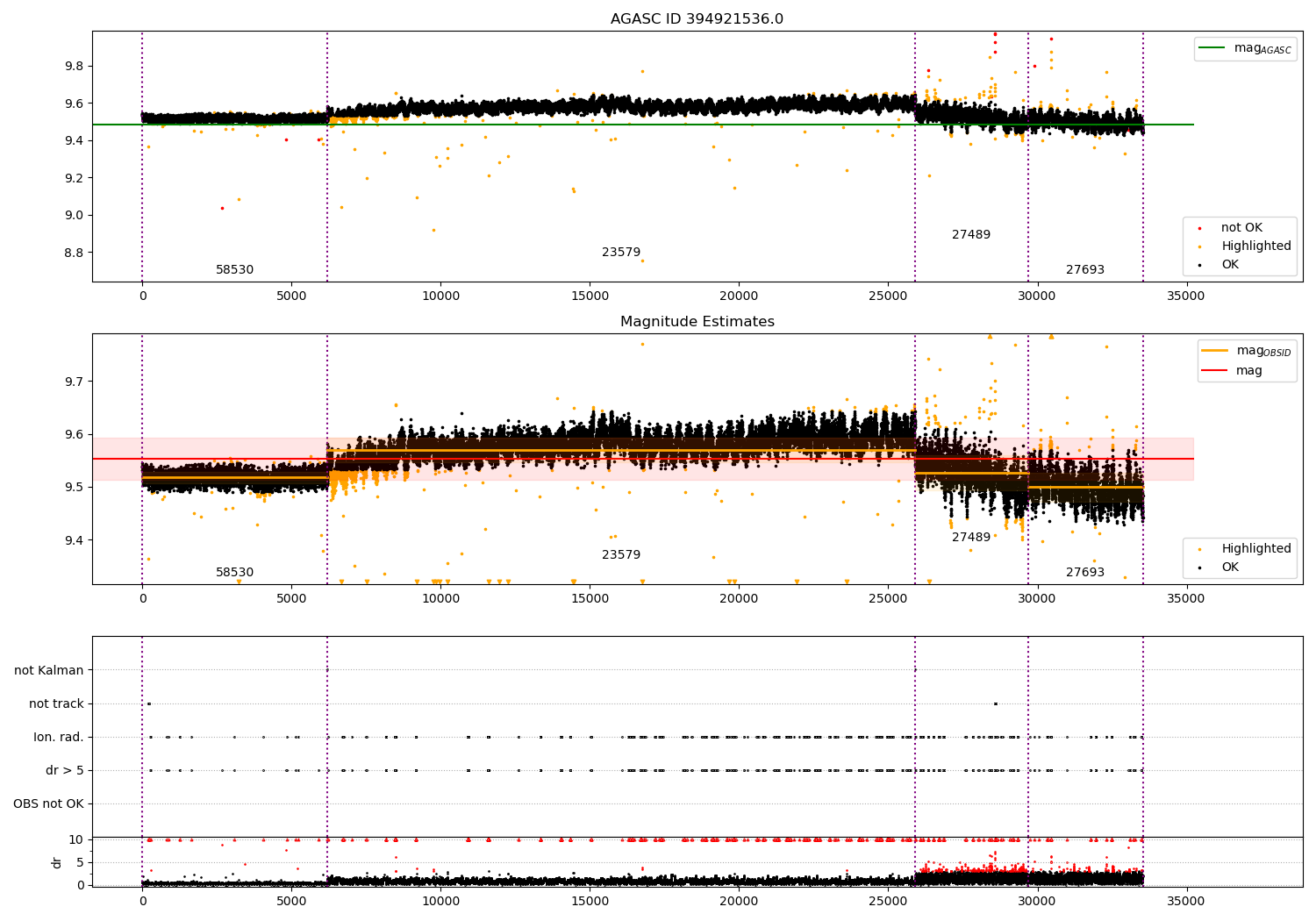This screenshot has width=1316, height=921.
Task: Click 'Highlighted' in the AGASC ID plot legend
Action: click(1256, 246)
